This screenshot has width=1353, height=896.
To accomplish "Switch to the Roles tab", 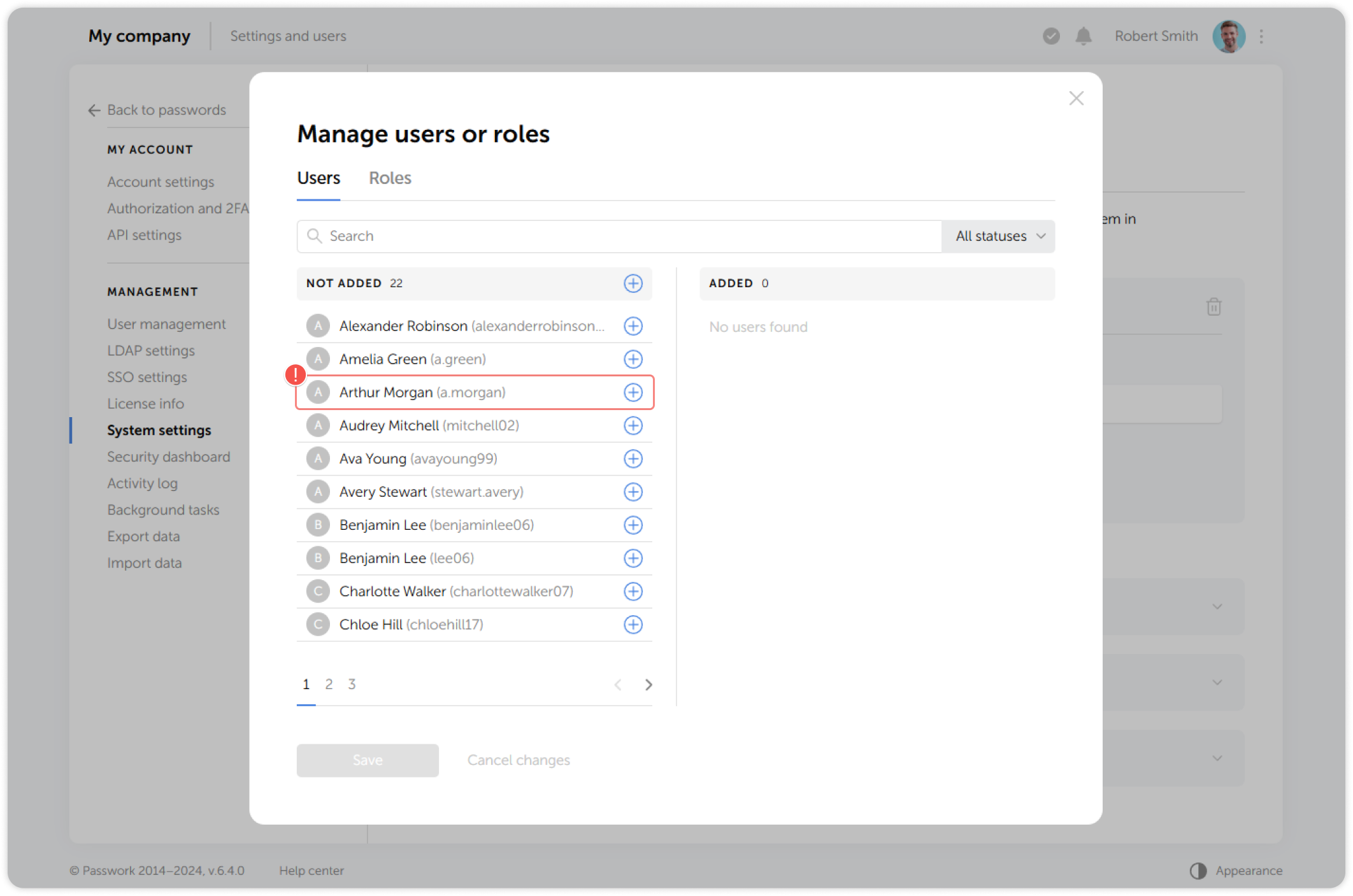I will point(390,178).
